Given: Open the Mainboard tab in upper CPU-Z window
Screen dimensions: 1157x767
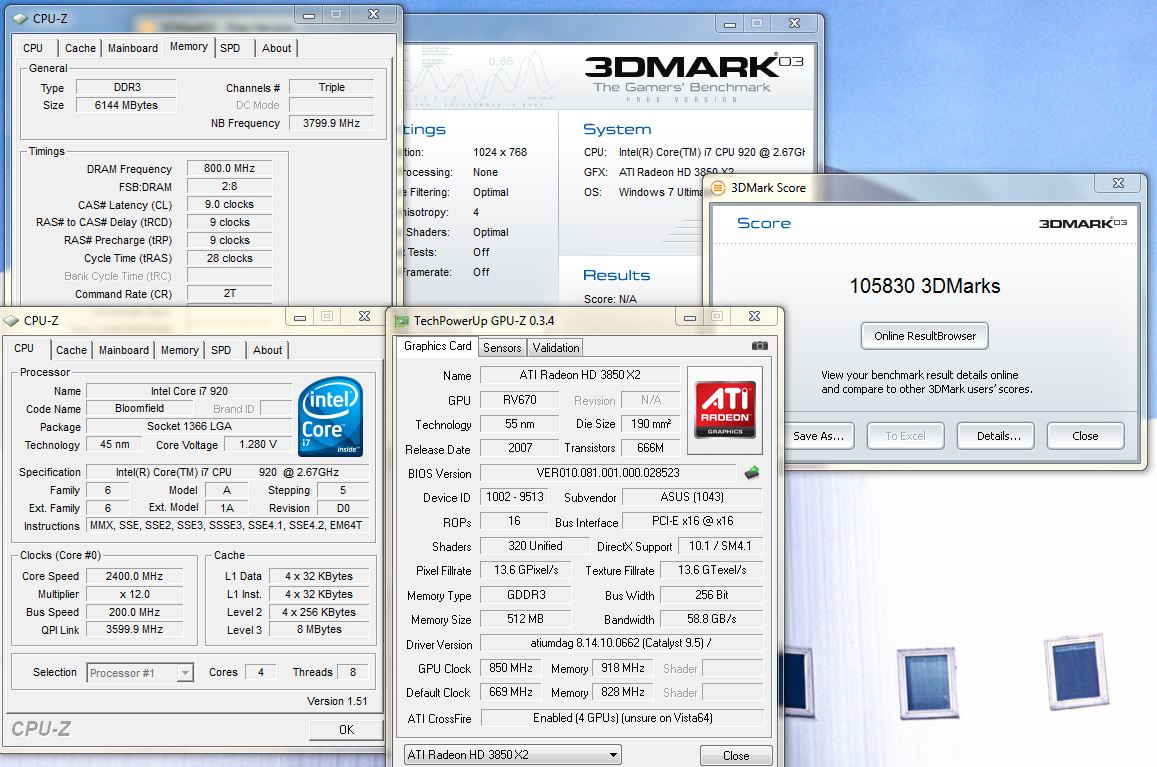Looking at the screenshot, I should tap(133, 48).
